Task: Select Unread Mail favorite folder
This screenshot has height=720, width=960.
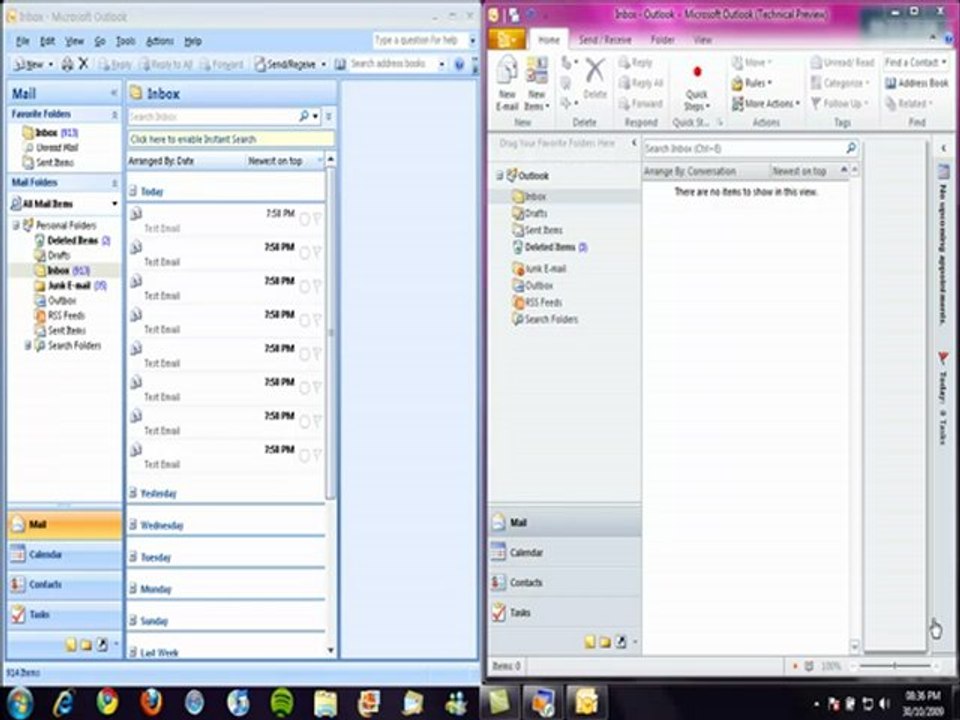Action: pyautogui.click(x=50, y=148)
